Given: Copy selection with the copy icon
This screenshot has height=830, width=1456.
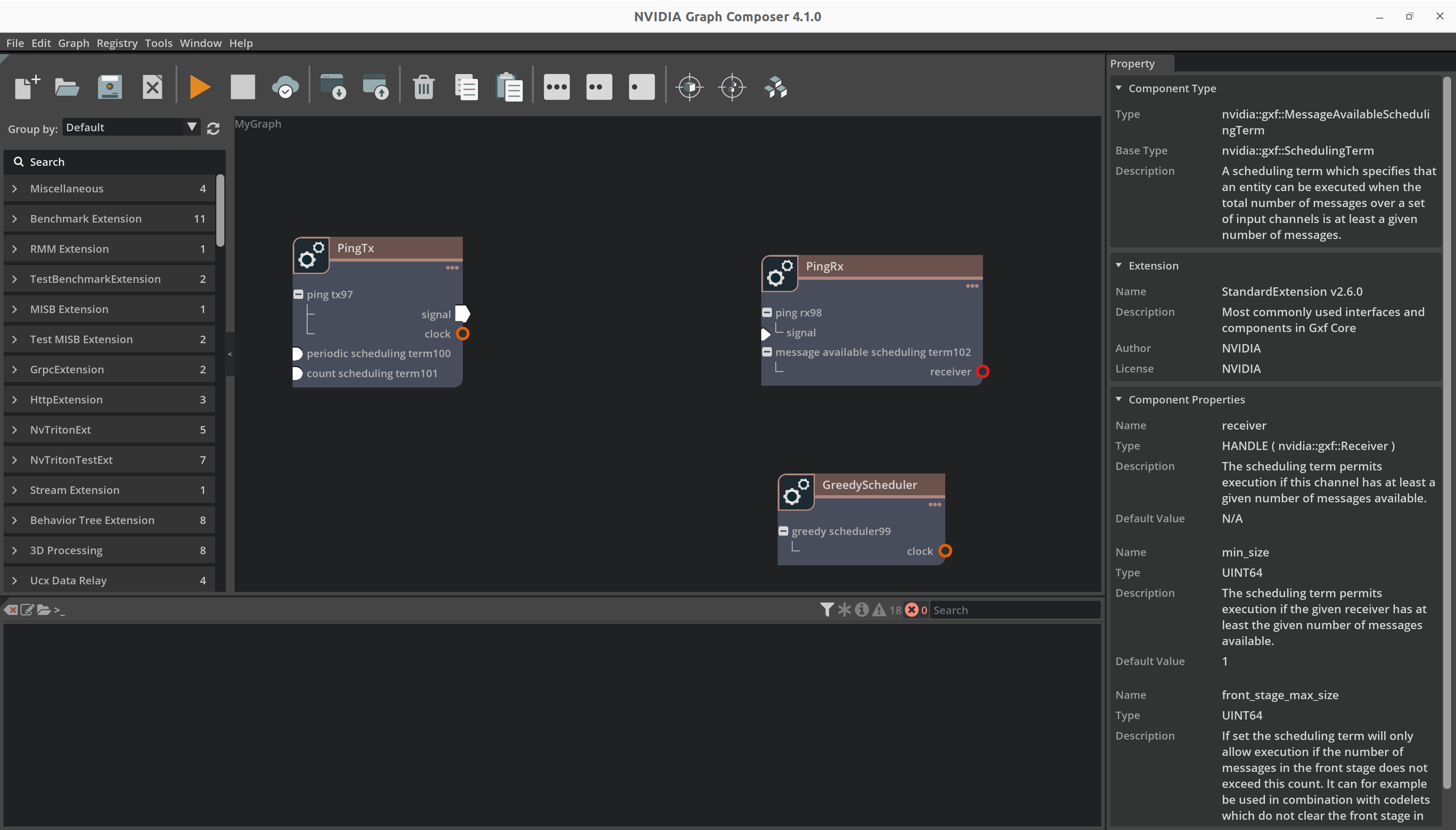Looking at the screenshot, I should point(466,87).
